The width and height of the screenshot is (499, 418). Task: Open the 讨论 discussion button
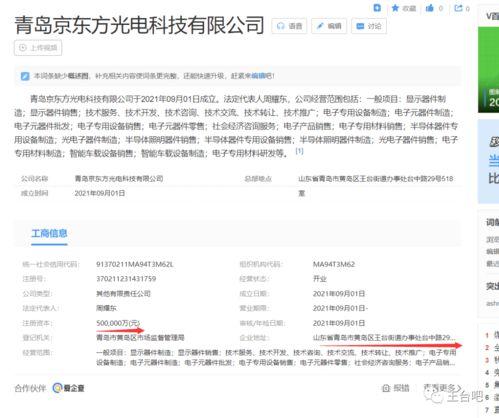[x=369, y=26]
